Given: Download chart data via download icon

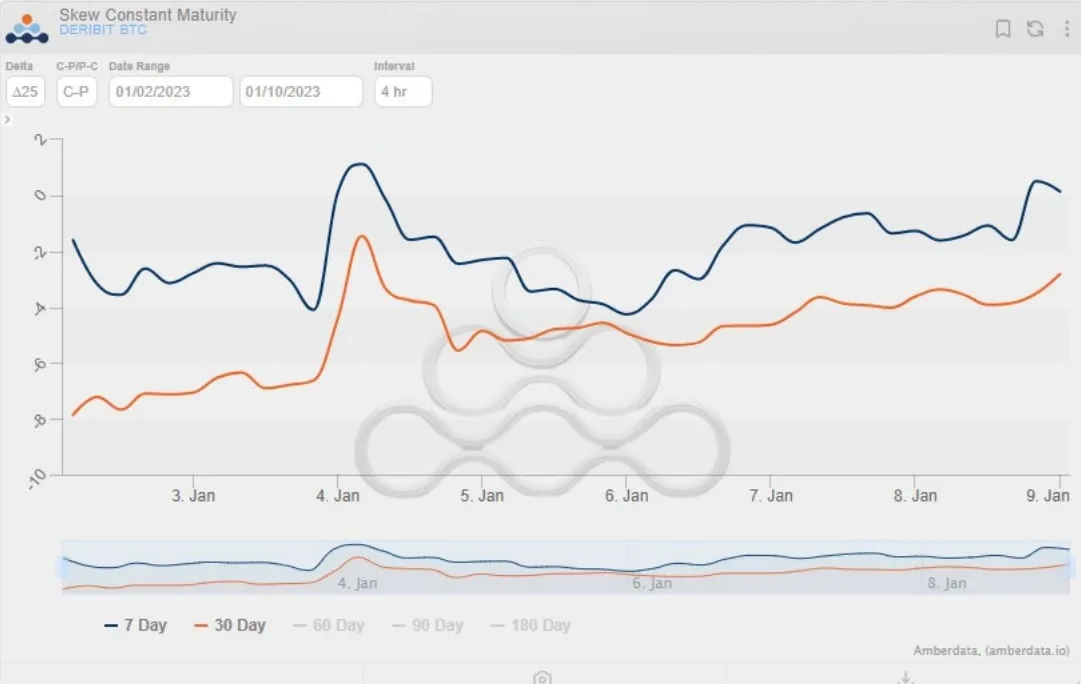Looking at the screenshot, I should pyautogui.click(x=906, y=678).
